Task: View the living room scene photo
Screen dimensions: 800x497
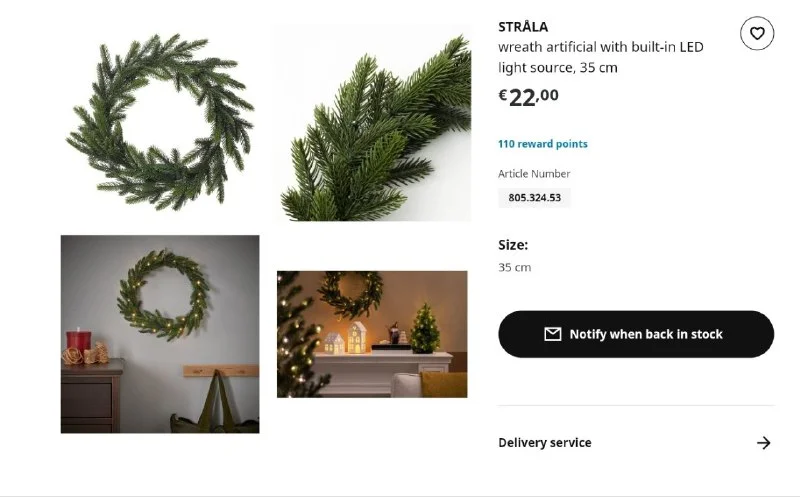Action: coord(372,334)
